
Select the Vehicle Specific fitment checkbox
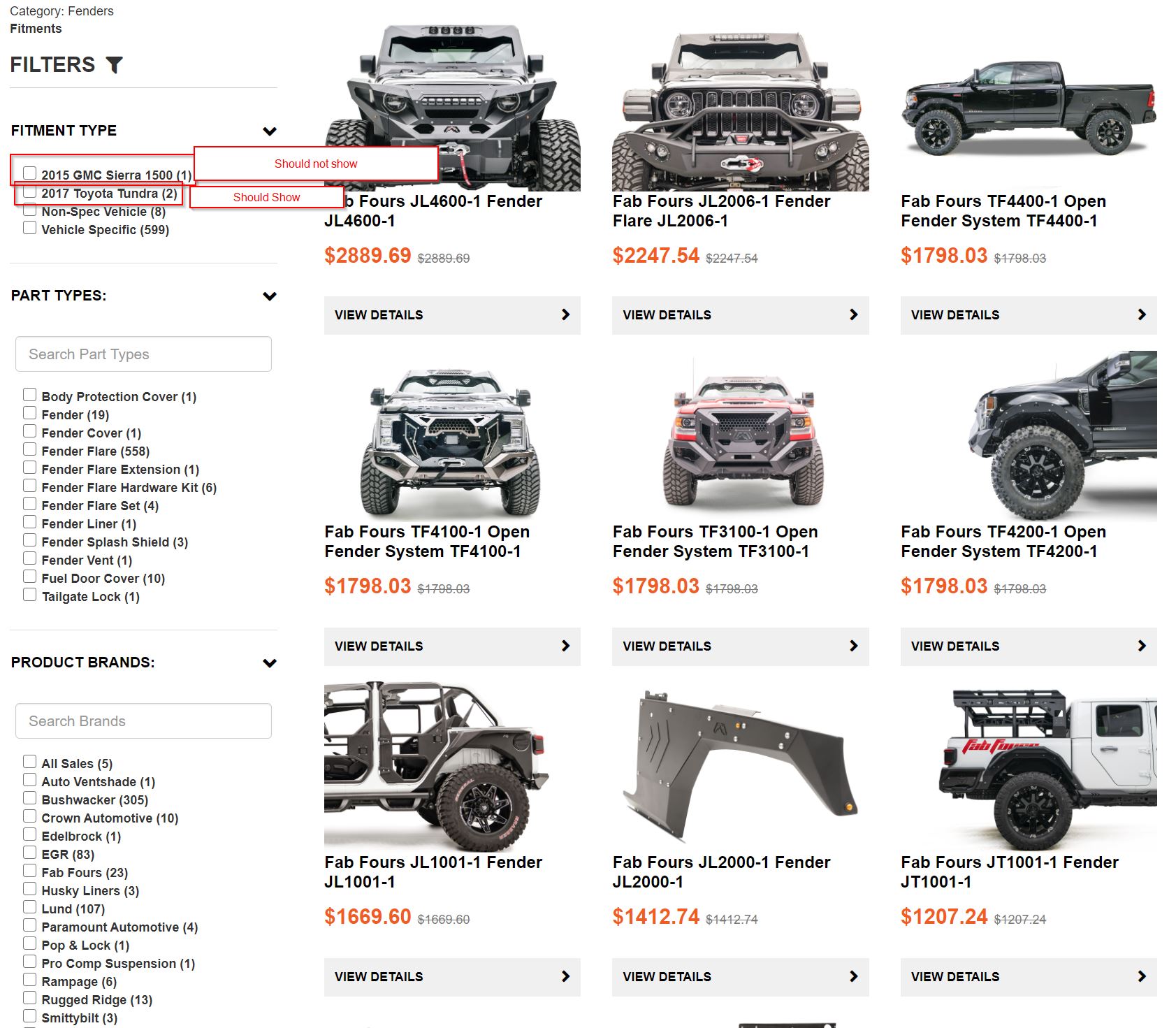coord(29,228)
